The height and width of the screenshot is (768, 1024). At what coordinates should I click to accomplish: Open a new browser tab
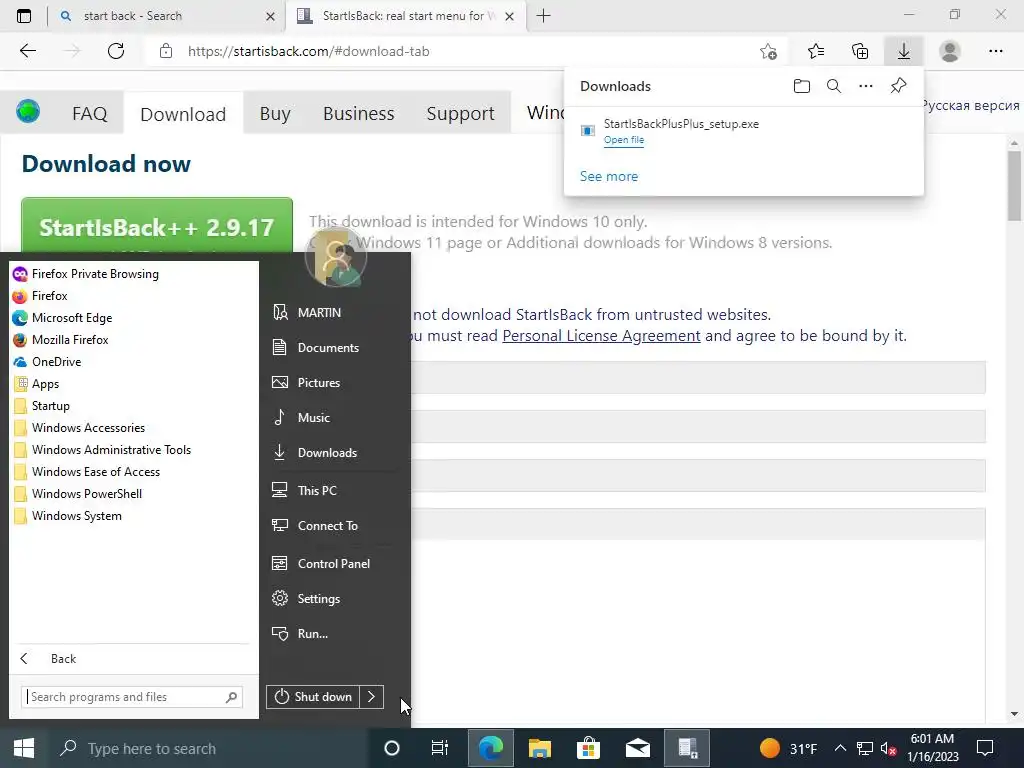tap(543, 16)
